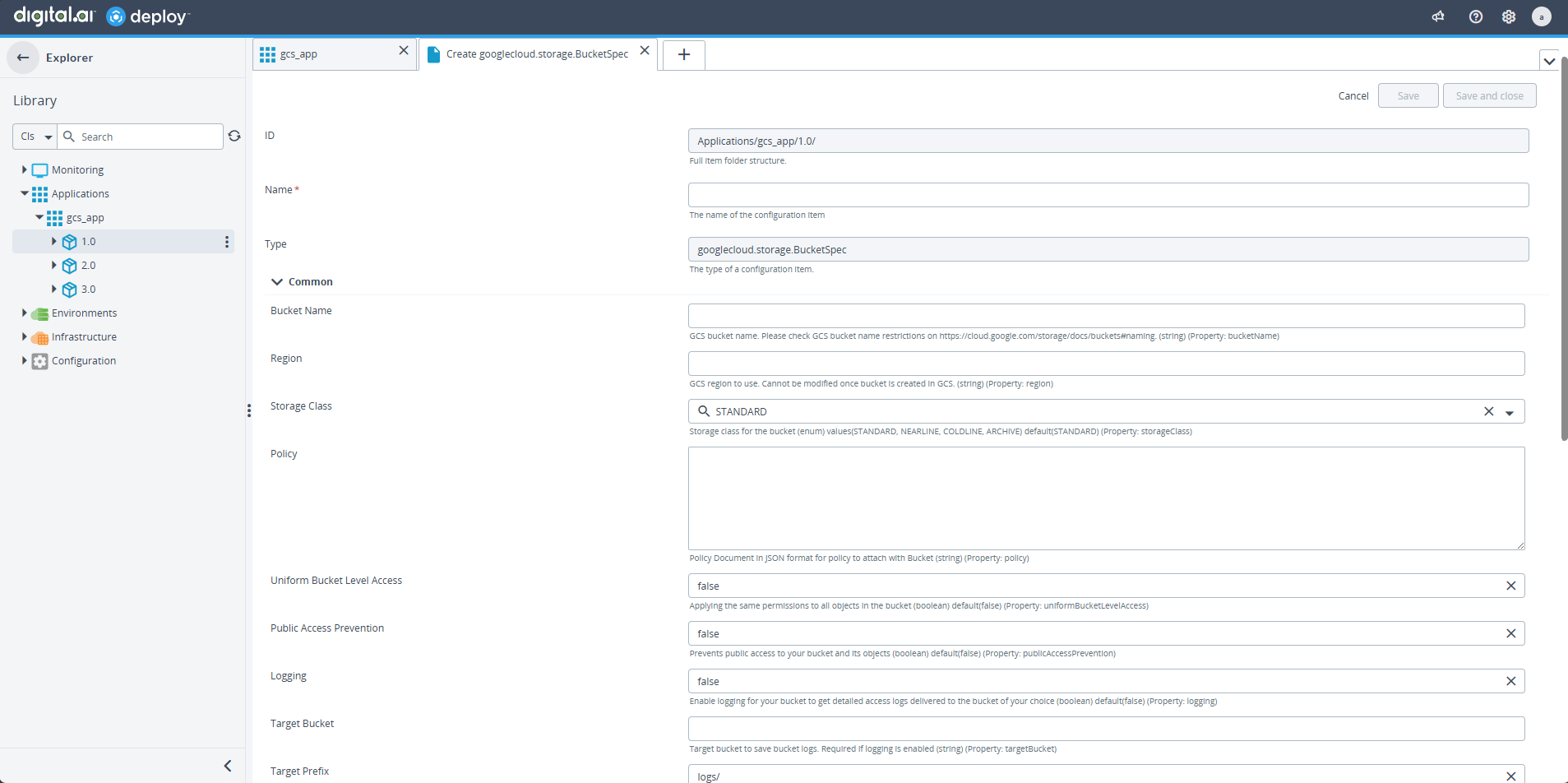Click the Type field googlecloud.storage.BucketSpec

click(1108, 249)
